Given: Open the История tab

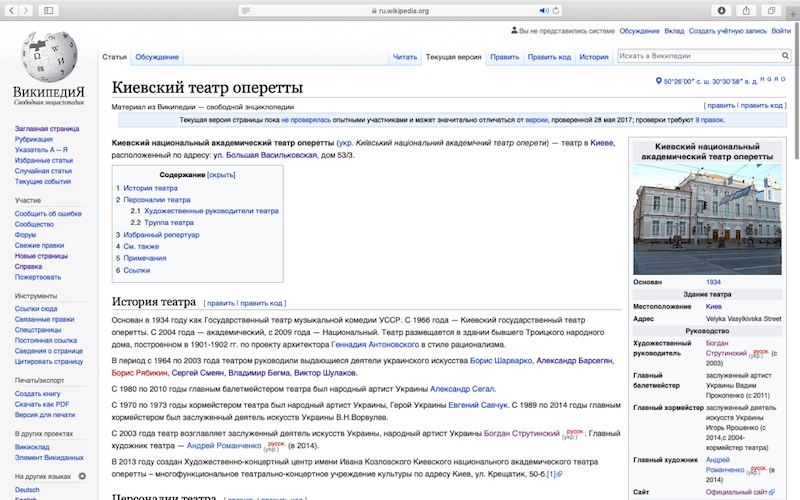Looking at the screenshot, I should point(594,57).
